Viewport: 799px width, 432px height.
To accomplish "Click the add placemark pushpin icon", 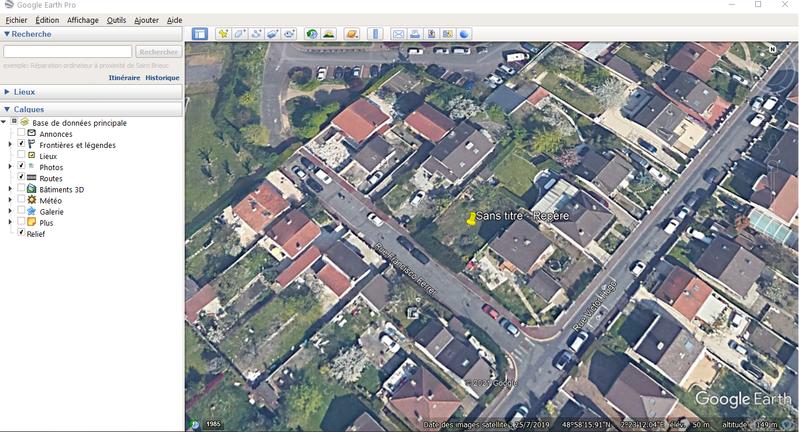I will point(223,34).
